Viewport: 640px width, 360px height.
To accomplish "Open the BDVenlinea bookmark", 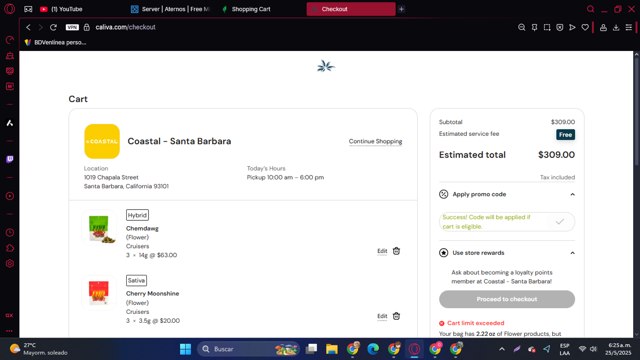I will [55, 42].
